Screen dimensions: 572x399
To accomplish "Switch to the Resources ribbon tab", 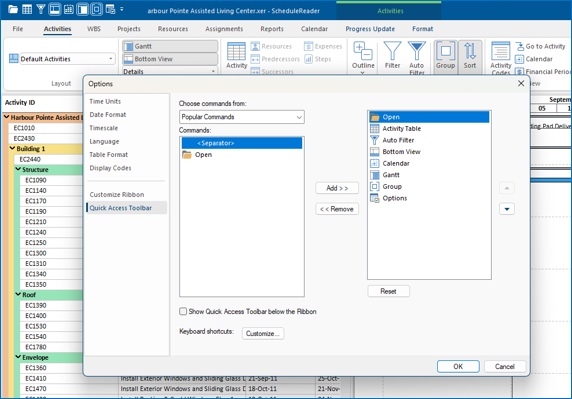I will (x=173, y=29).
